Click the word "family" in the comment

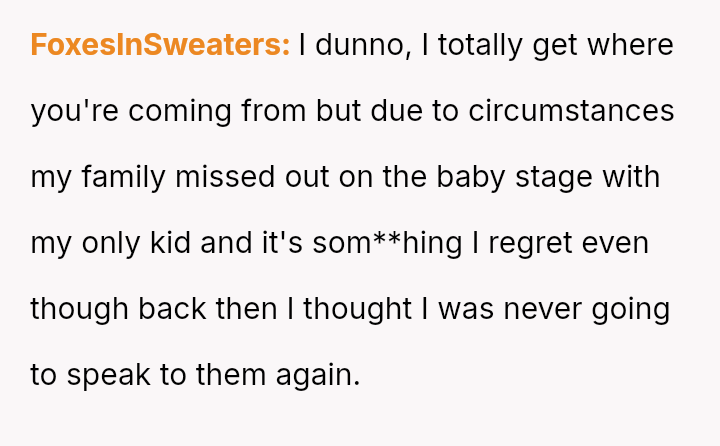(124, 178)
